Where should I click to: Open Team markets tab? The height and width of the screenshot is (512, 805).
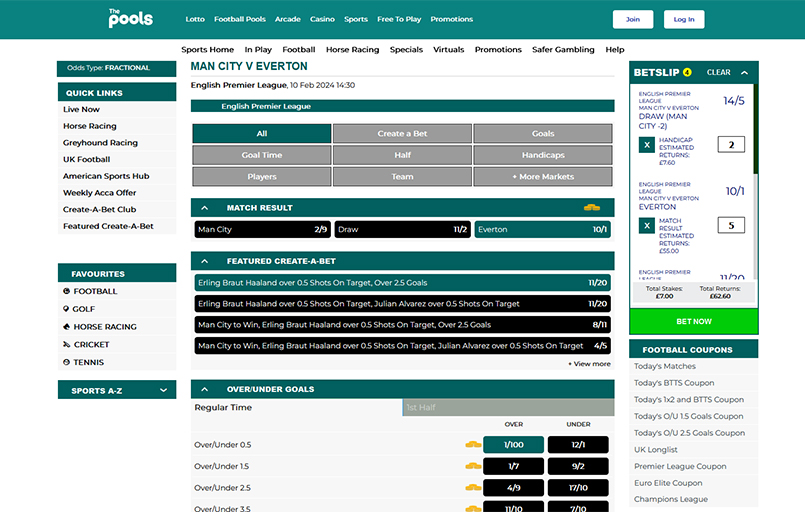tap(402, 177)
